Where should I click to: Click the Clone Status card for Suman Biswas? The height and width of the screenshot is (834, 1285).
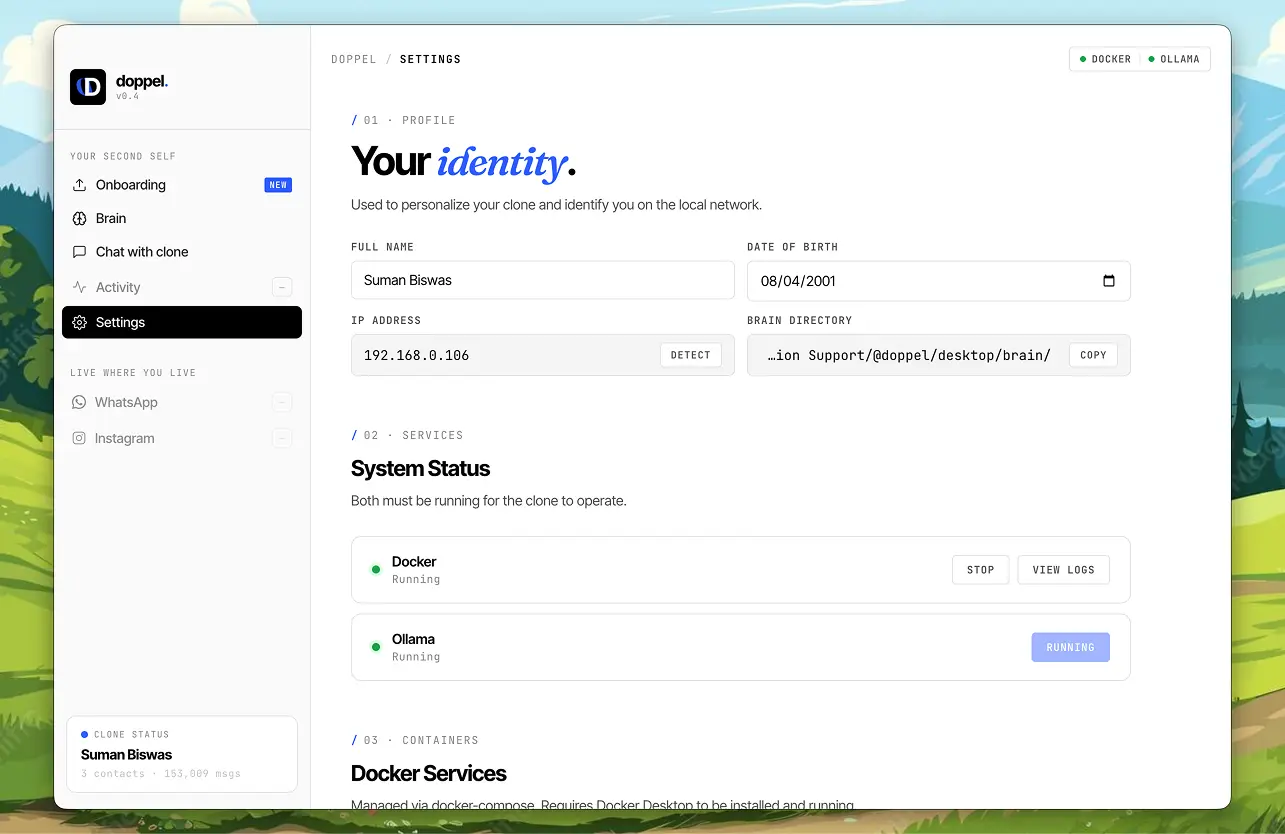182,754
